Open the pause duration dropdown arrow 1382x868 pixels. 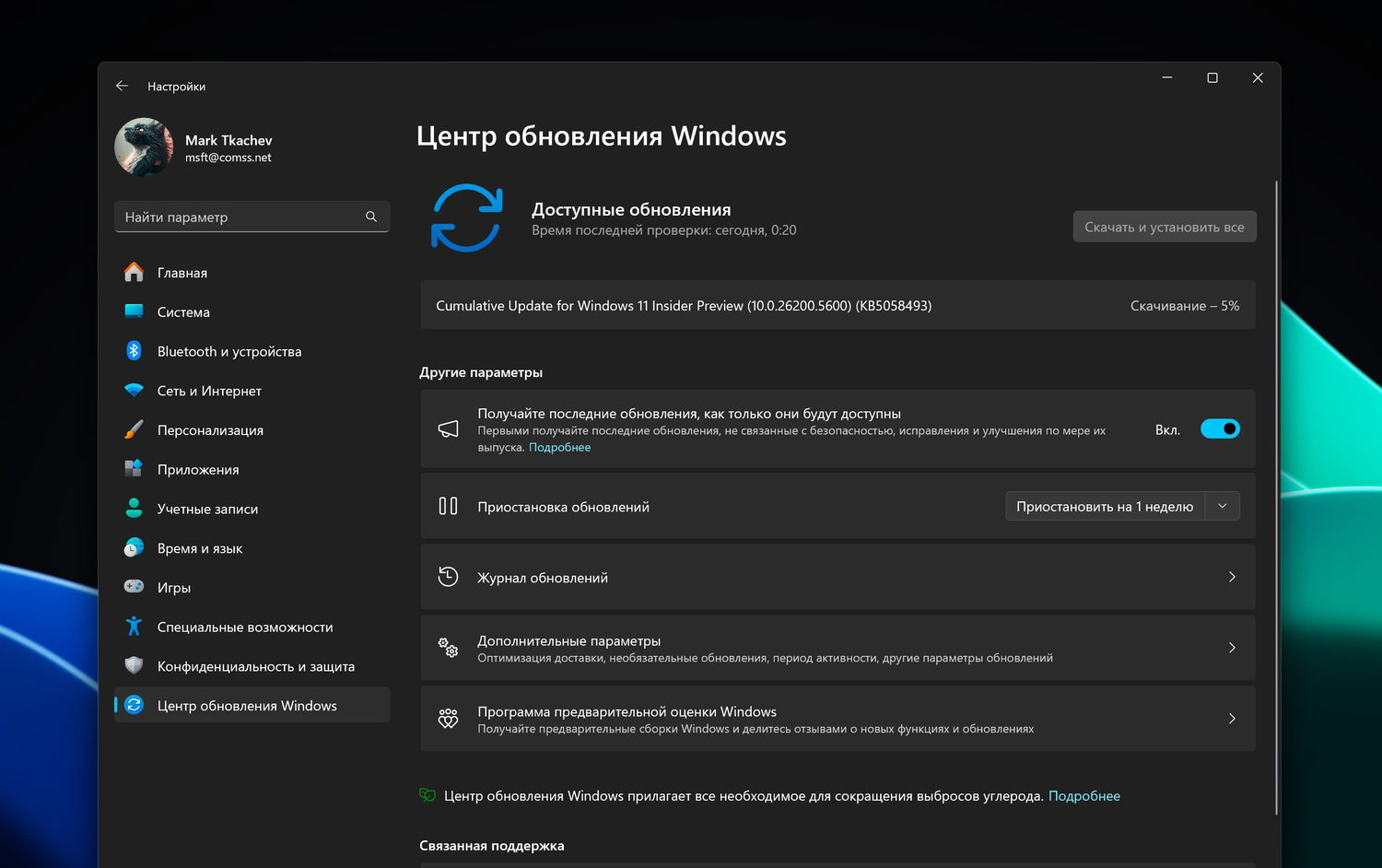(1223, 506)
